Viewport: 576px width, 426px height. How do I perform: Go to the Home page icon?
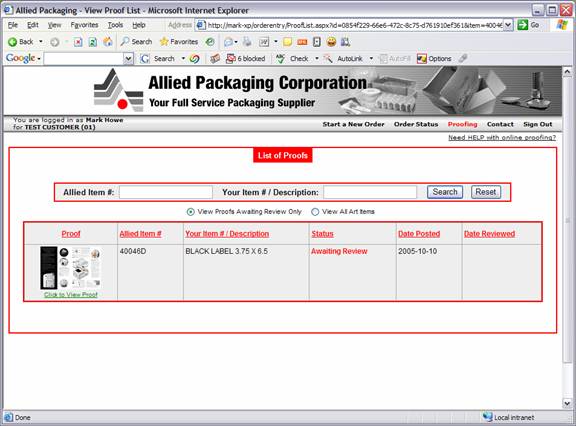click(x=108, y=42)
